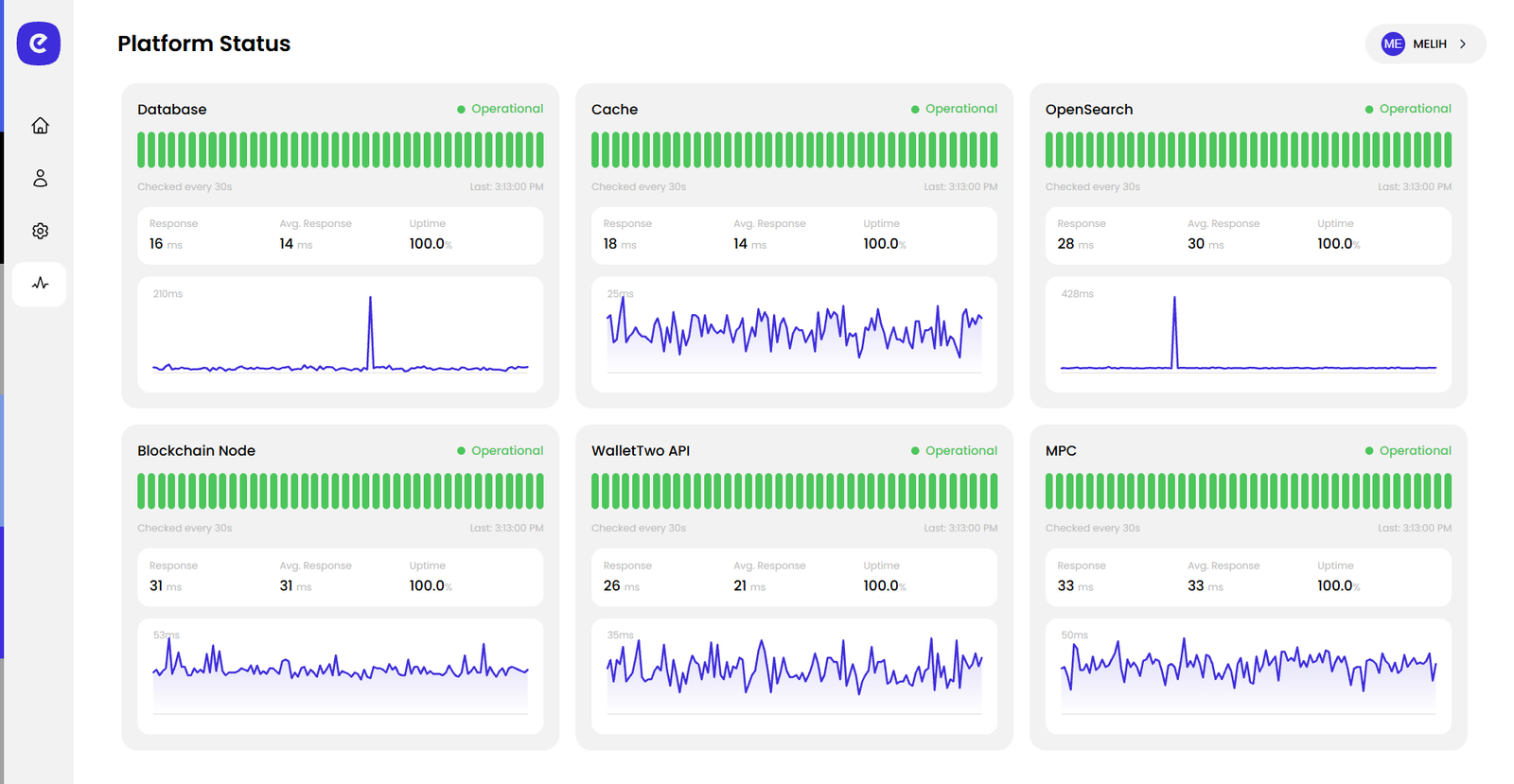1514x784 pixels.
Task: Click Database response value 16 ms
Action: click(166, 244)
